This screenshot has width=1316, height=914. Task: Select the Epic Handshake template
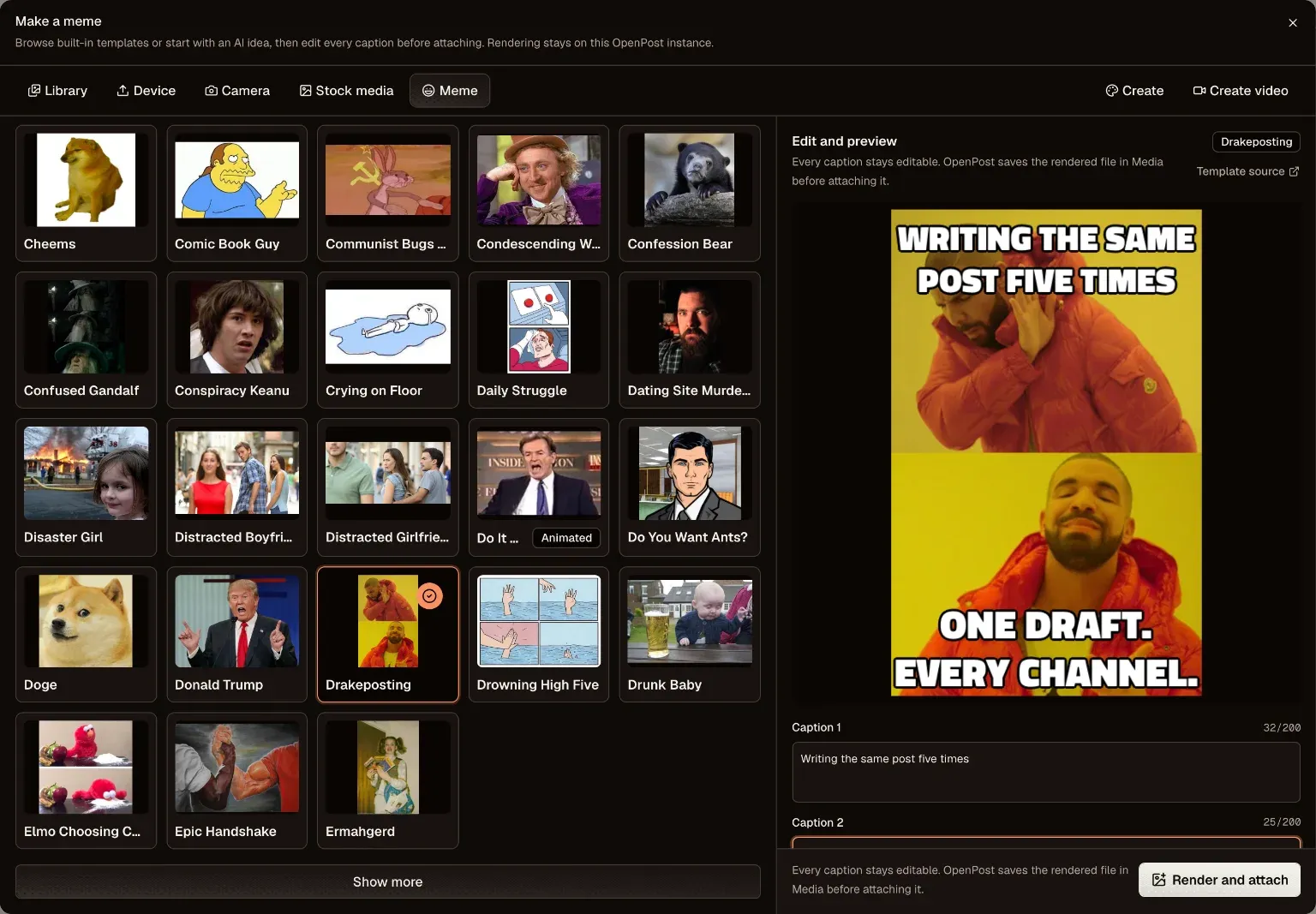coord(236,780)
